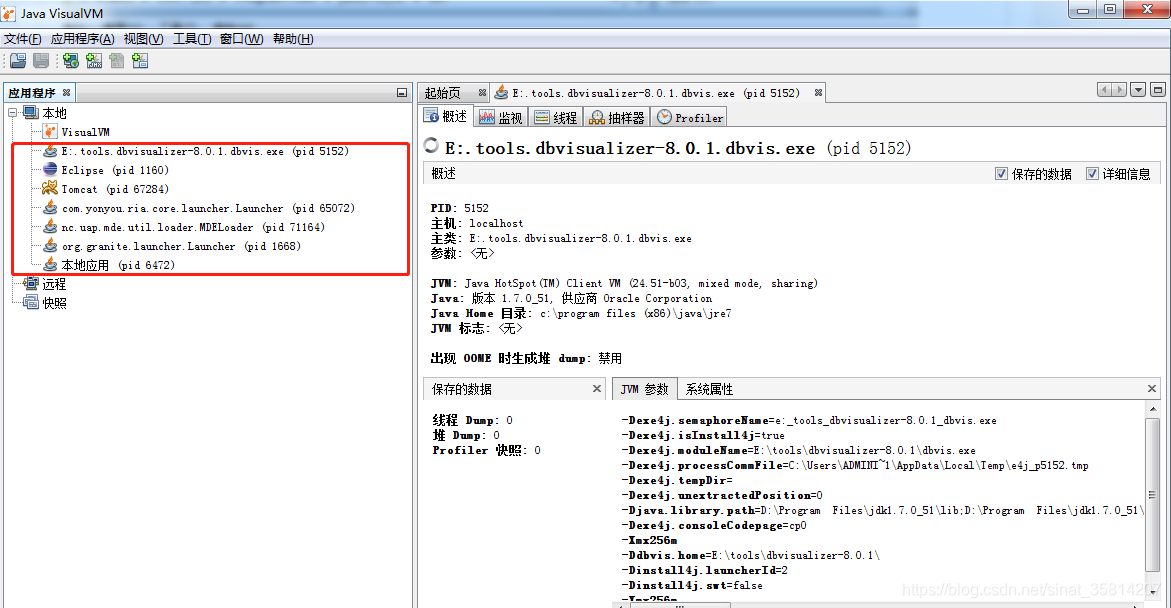Close the 保存的数据 section
Image resolution: width=1171 pixels, height=608 pixels.
click(597, 388)
